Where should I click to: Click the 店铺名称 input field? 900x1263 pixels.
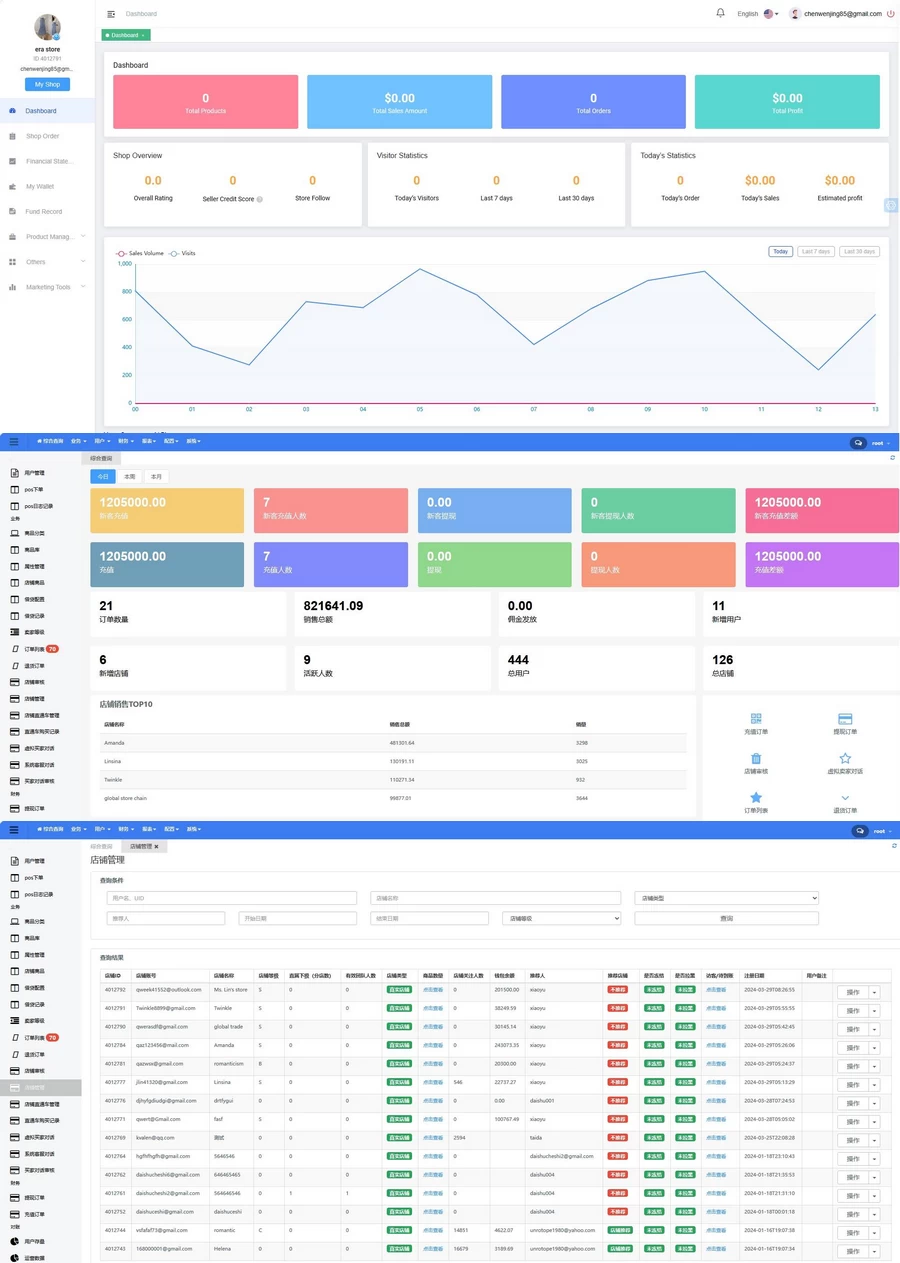(495, 898)
